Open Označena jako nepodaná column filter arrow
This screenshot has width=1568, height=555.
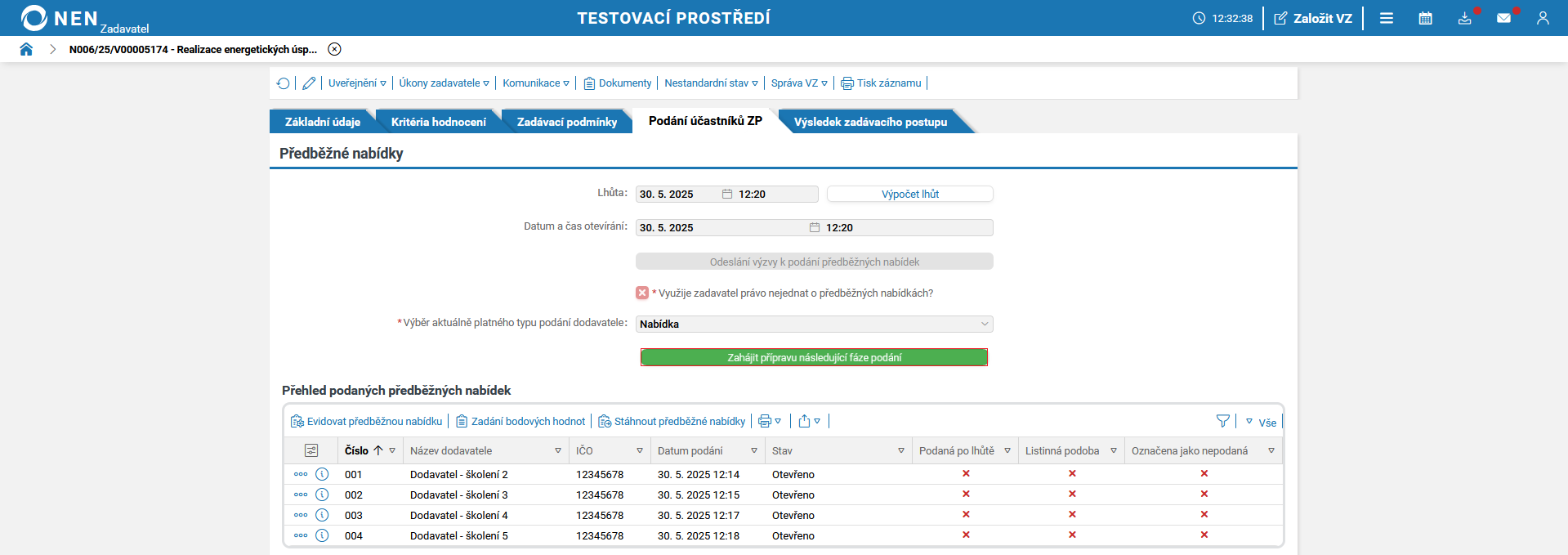click(x=1271, y=450)
